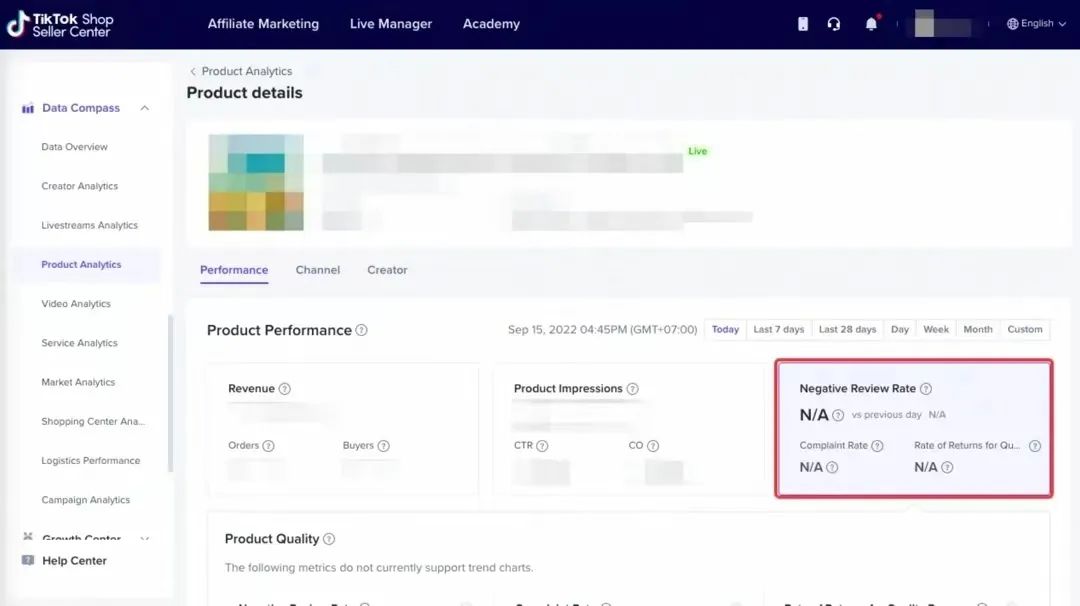The image size is (1080, 606).
Task: Click info icon beside Revenue
Action: tap(285, 389)
